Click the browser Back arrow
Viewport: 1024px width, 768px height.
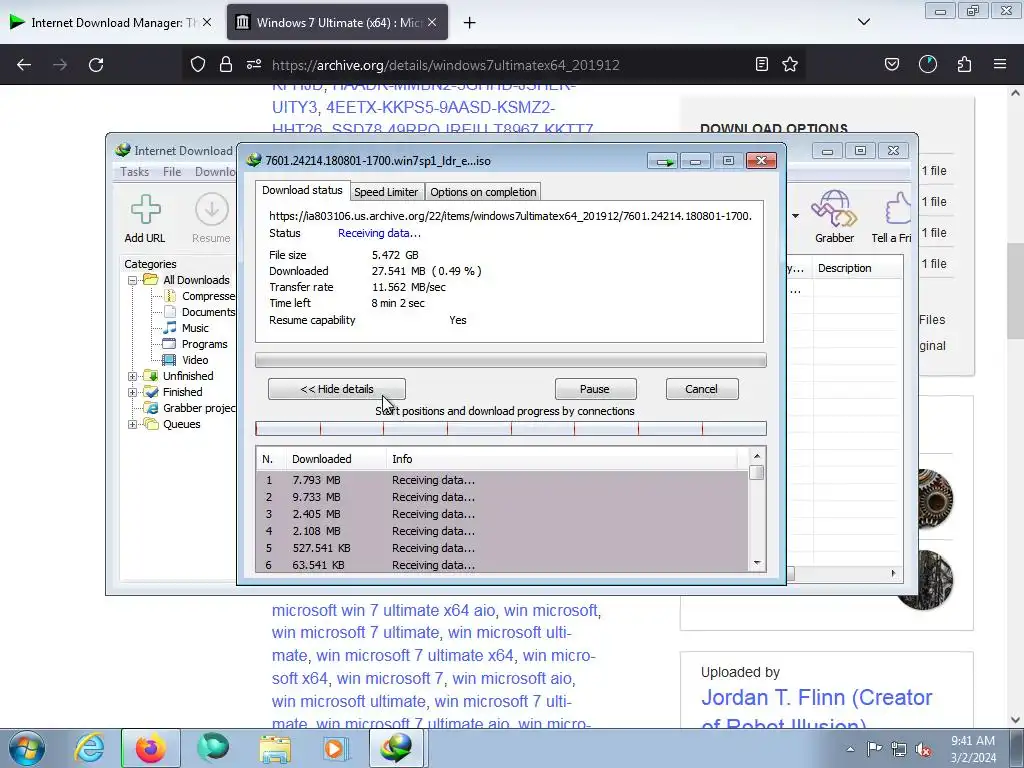24,65
